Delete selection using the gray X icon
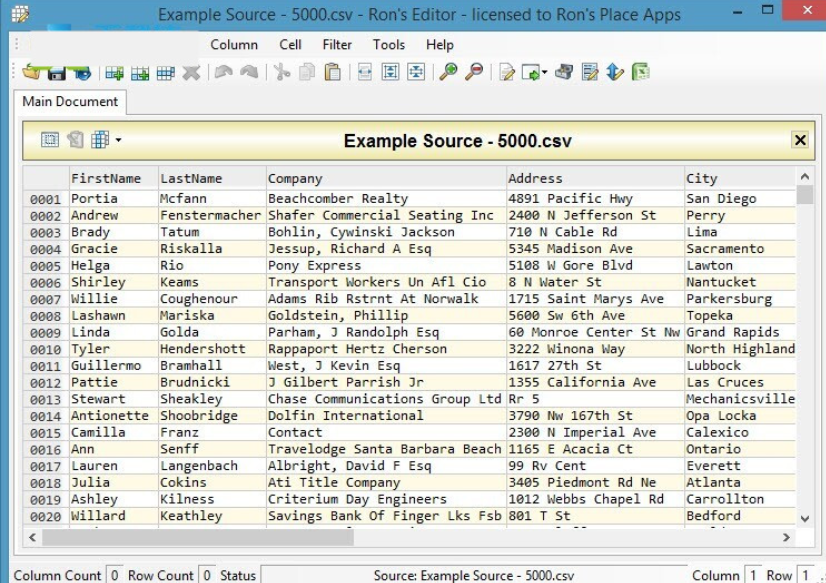 point(191,73)
